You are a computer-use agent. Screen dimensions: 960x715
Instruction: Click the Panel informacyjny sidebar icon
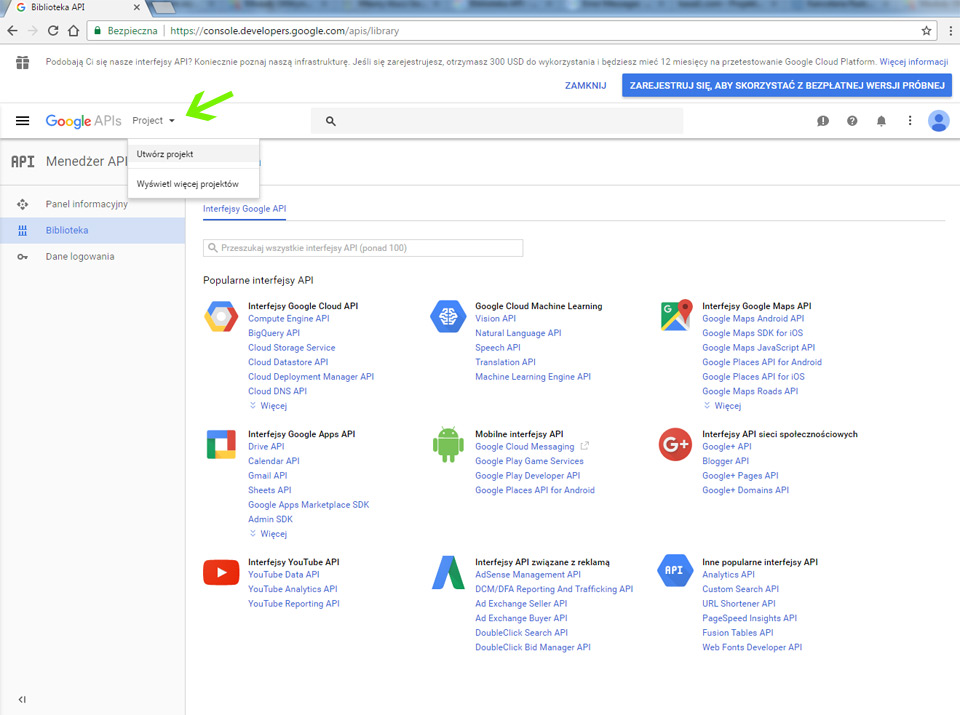(x=23, y=204)
